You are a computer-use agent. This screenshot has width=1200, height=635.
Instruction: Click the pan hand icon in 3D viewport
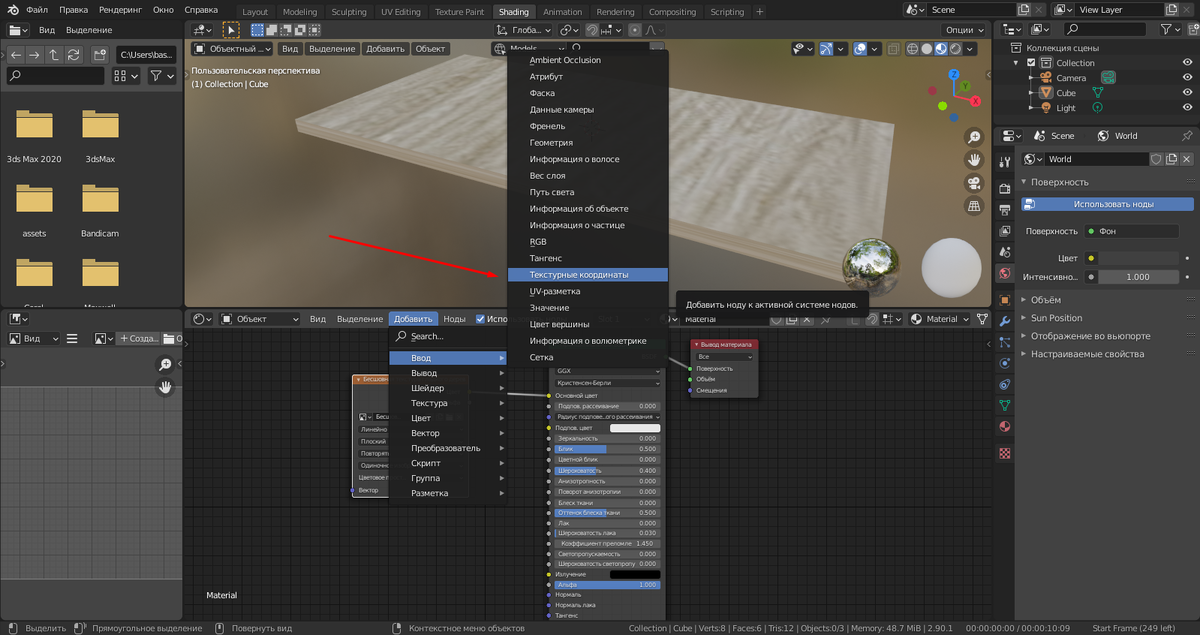(x=974, y=160)
